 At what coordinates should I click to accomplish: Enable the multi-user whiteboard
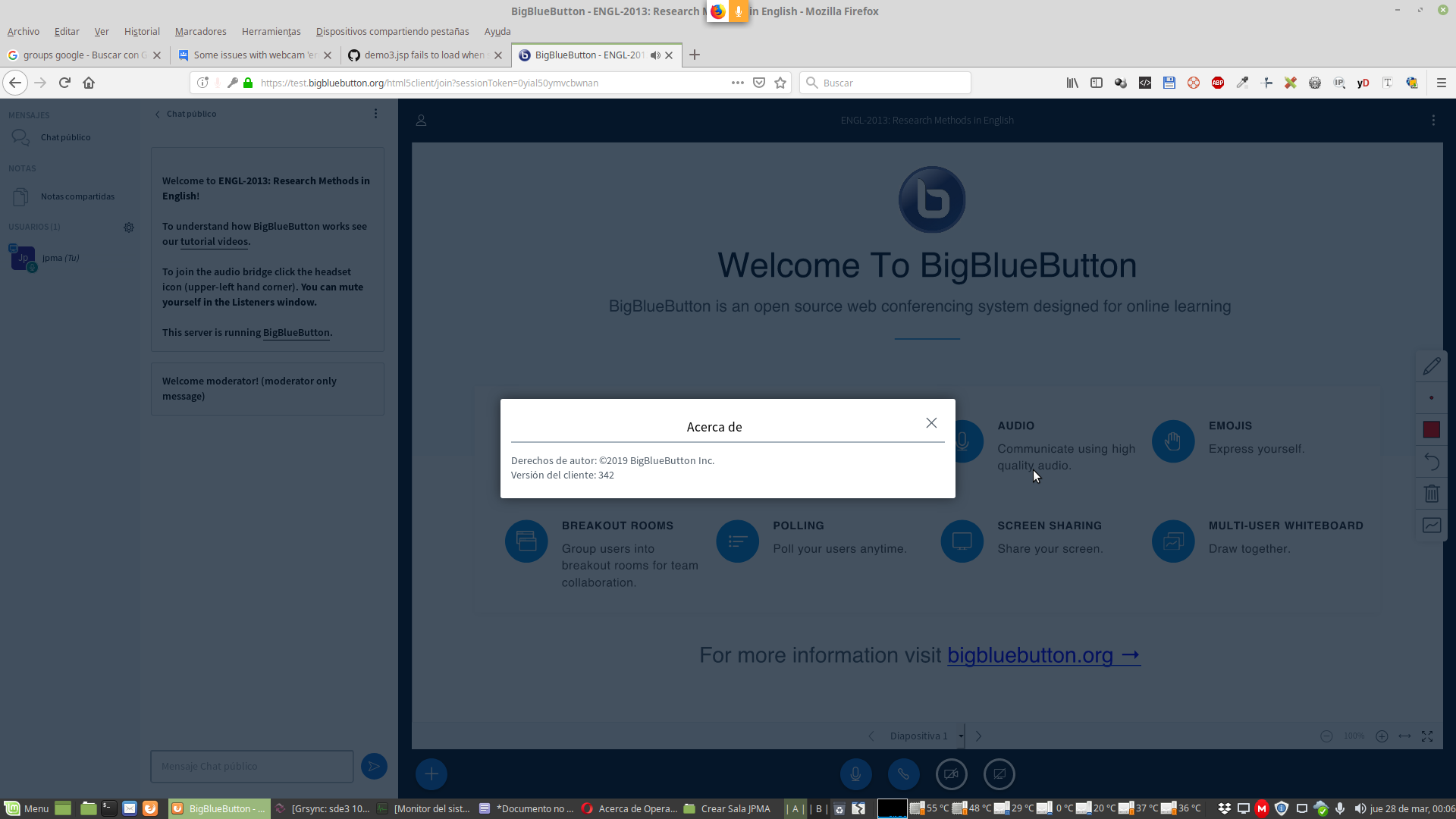pyautogui.click(x=1432, y=525)
